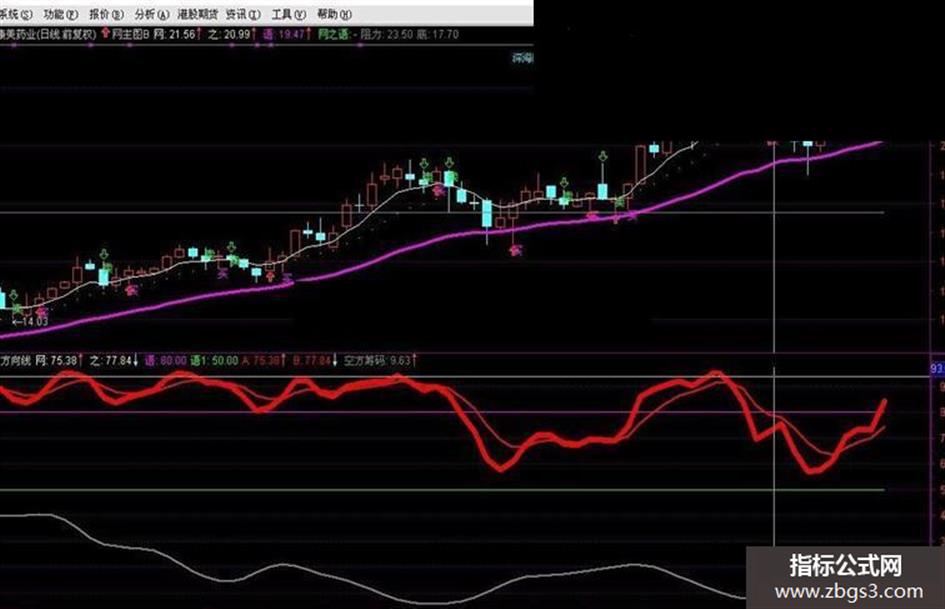Screen dimensions: 945x609
Task: Click the green 网之语 label
Action: point(334,34)
